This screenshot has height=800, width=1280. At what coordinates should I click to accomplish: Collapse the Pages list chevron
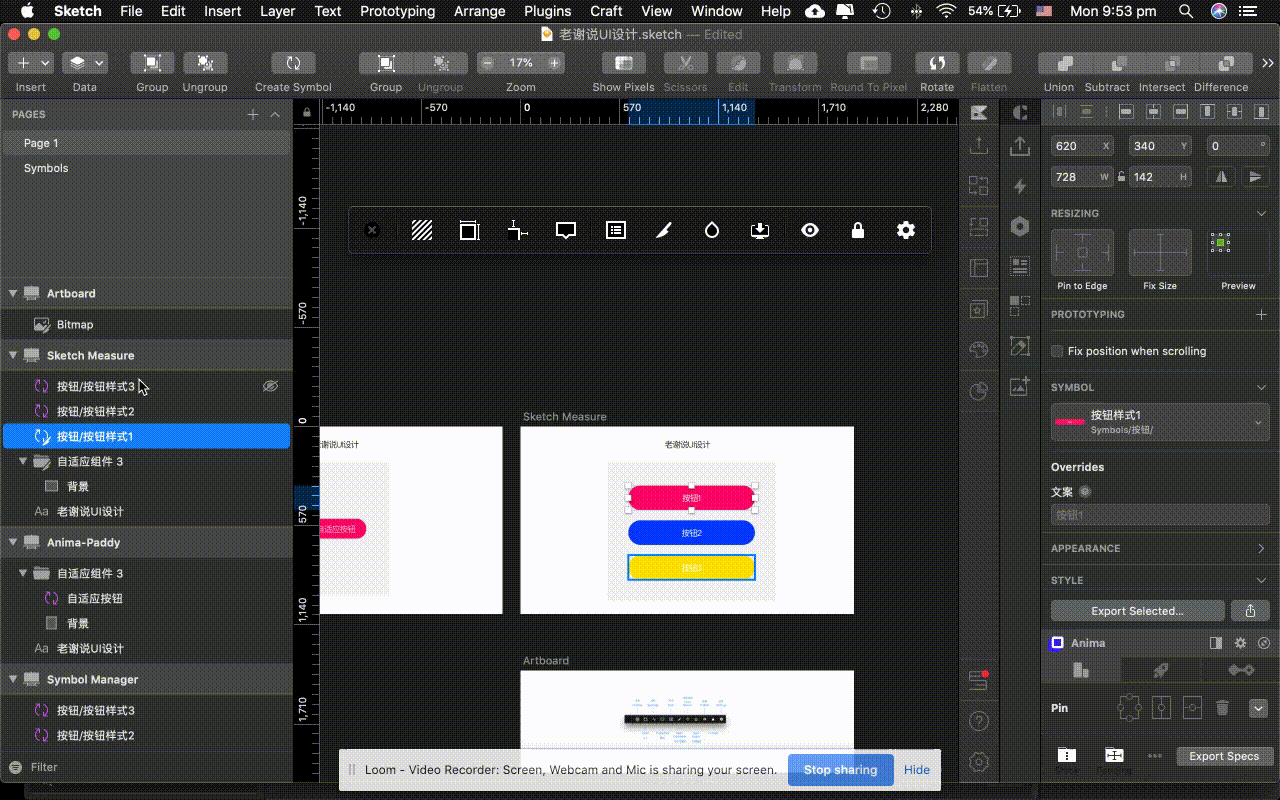[276, 114]
